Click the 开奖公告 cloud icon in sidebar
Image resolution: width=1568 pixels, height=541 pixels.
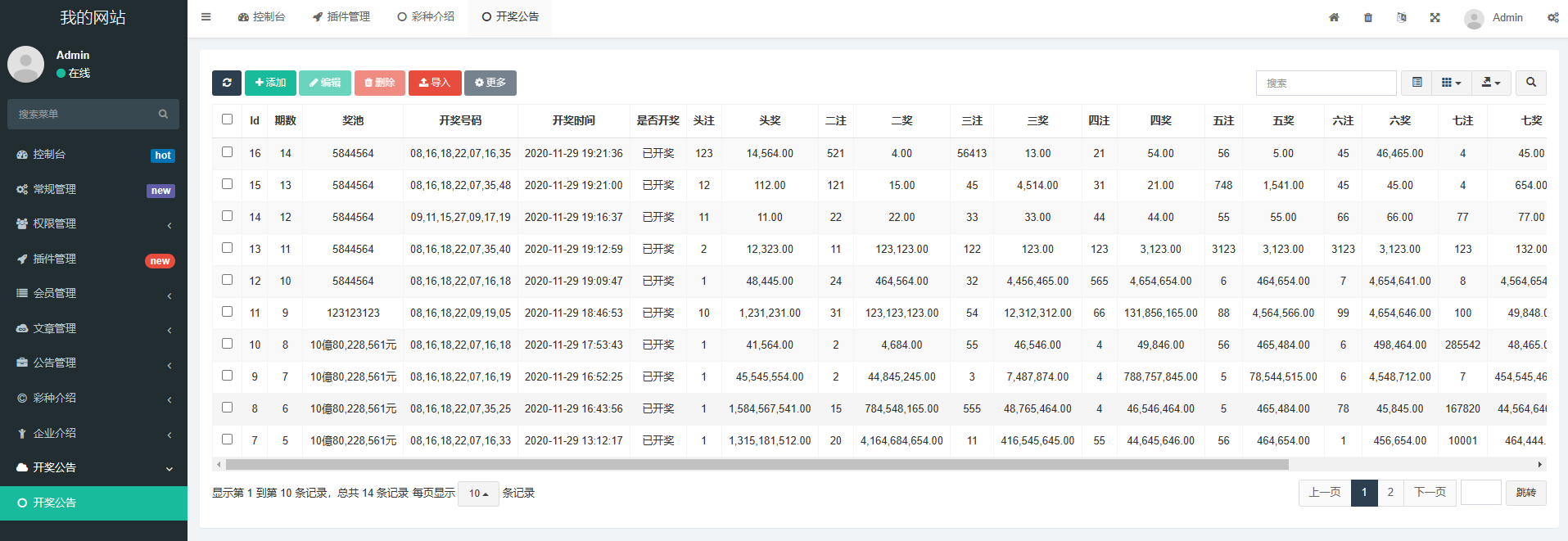pos(22,467)
